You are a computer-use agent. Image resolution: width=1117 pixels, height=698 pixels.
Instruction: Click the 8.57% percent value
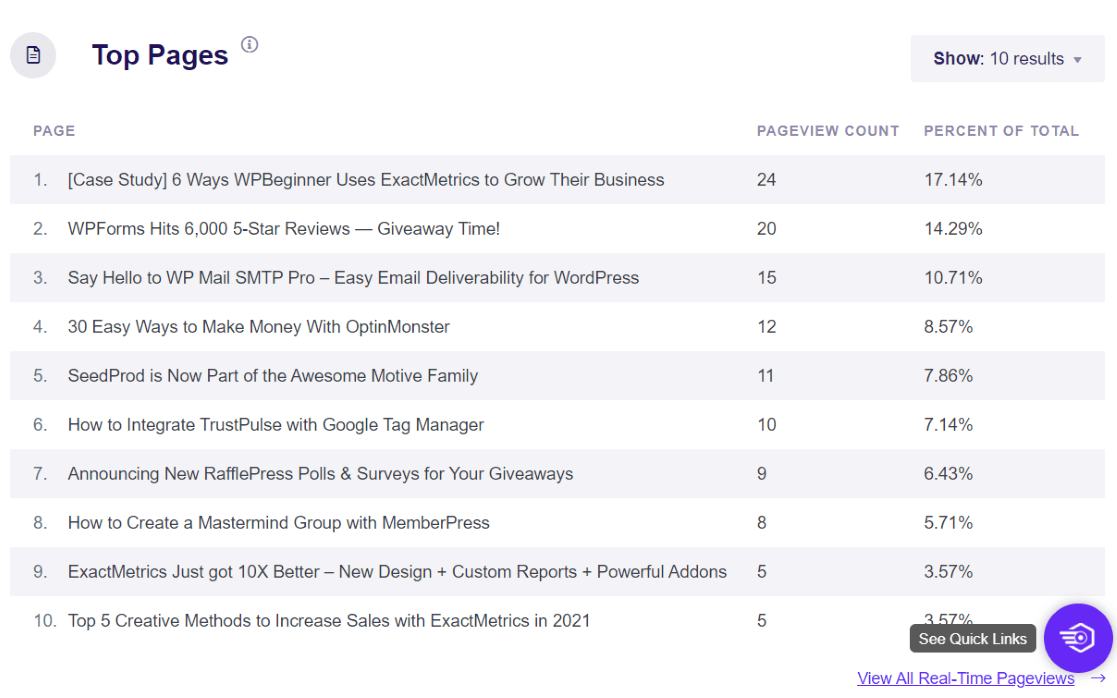point(948,327)
